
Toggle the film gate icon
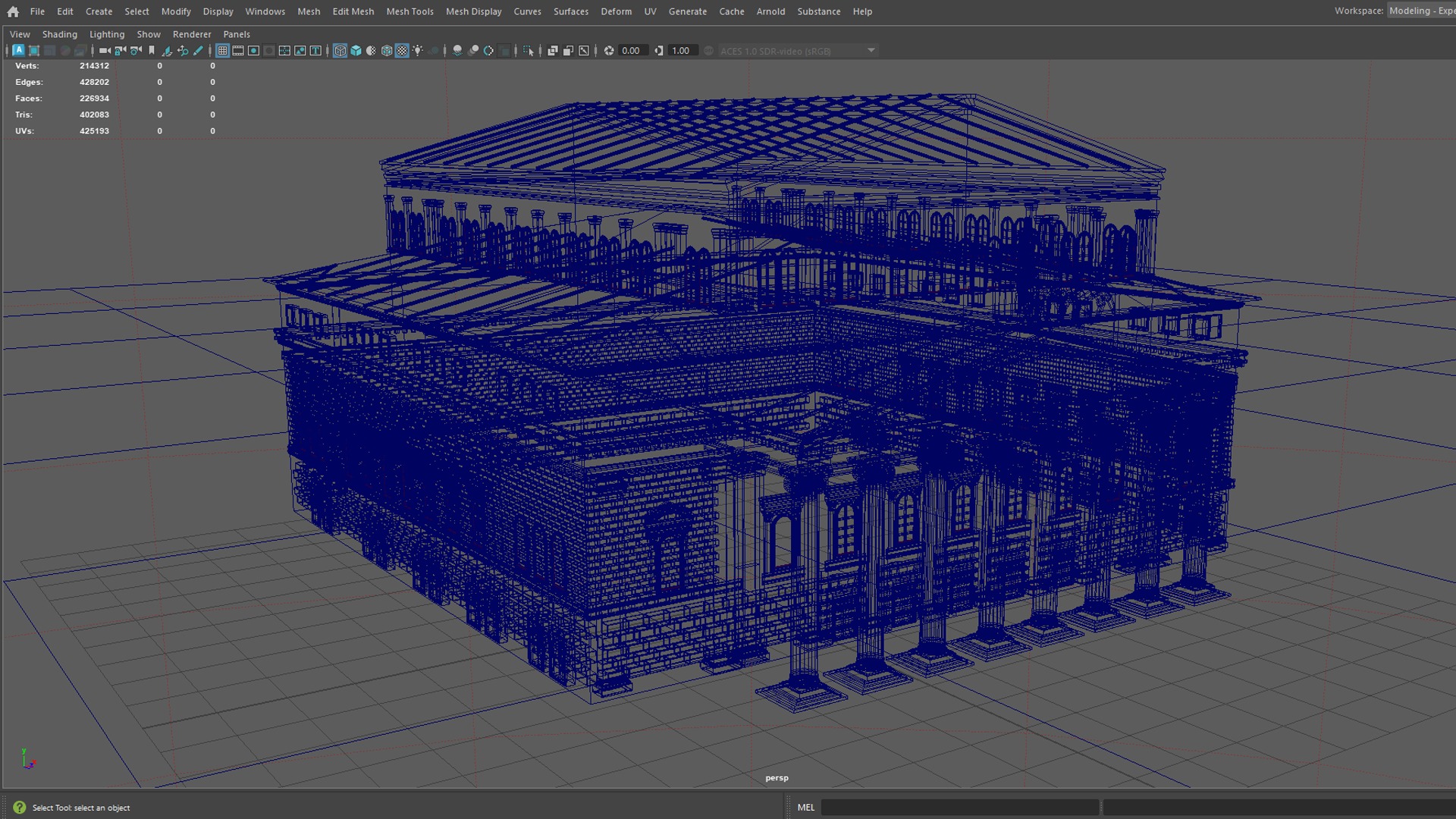point(238,51)
